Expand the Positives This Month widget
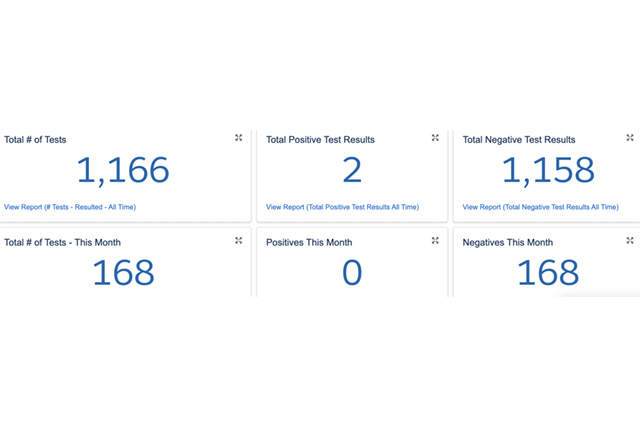 (435, 241)
